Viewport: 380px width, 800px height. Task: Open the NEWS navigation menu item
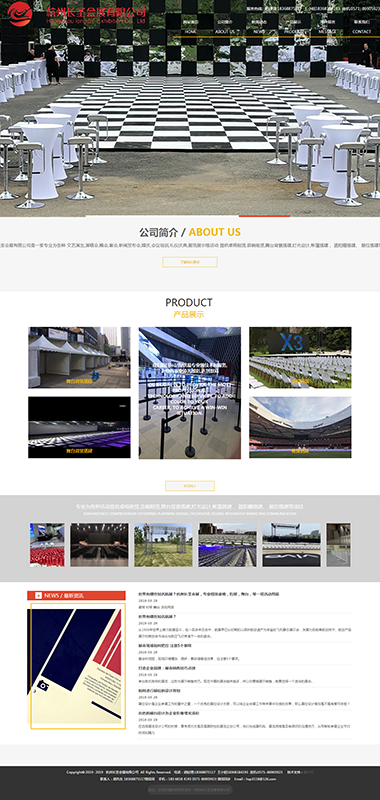[259, 31]
